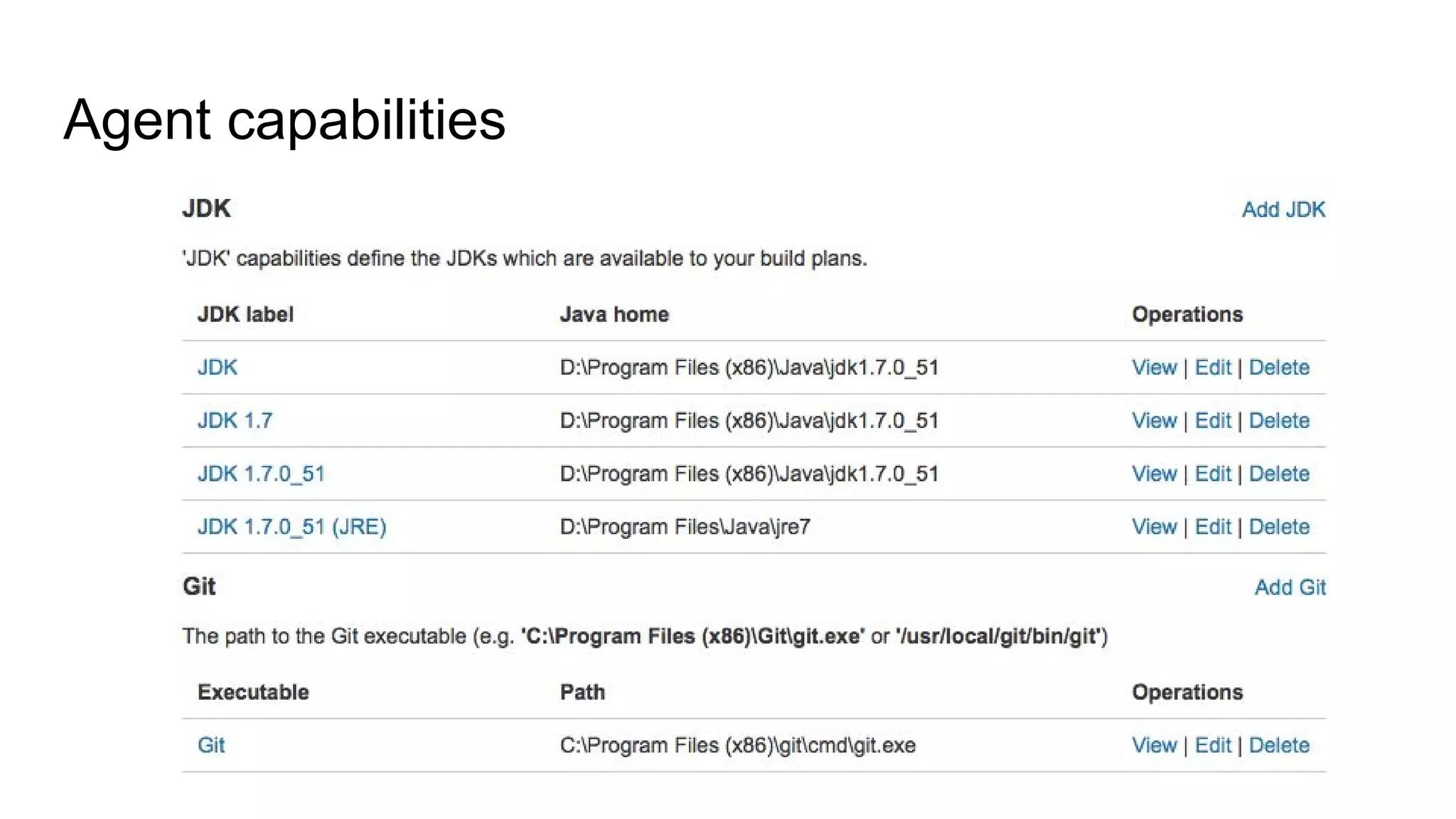The height and width of the screenshot is (819, 1456).
Task: Open the JDK 1.7 capability link
Action: (235, 421)
